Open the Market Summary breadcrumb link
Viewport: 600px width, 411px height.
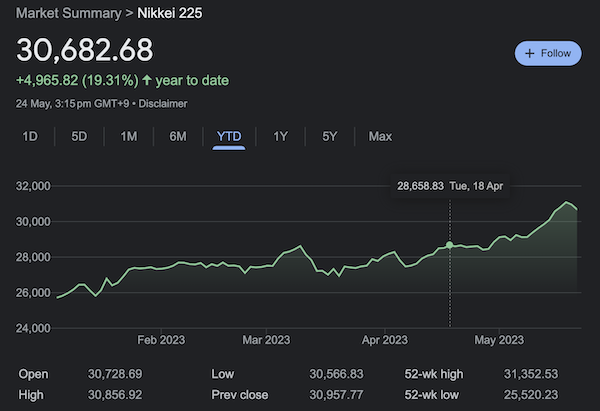(68, 13)
